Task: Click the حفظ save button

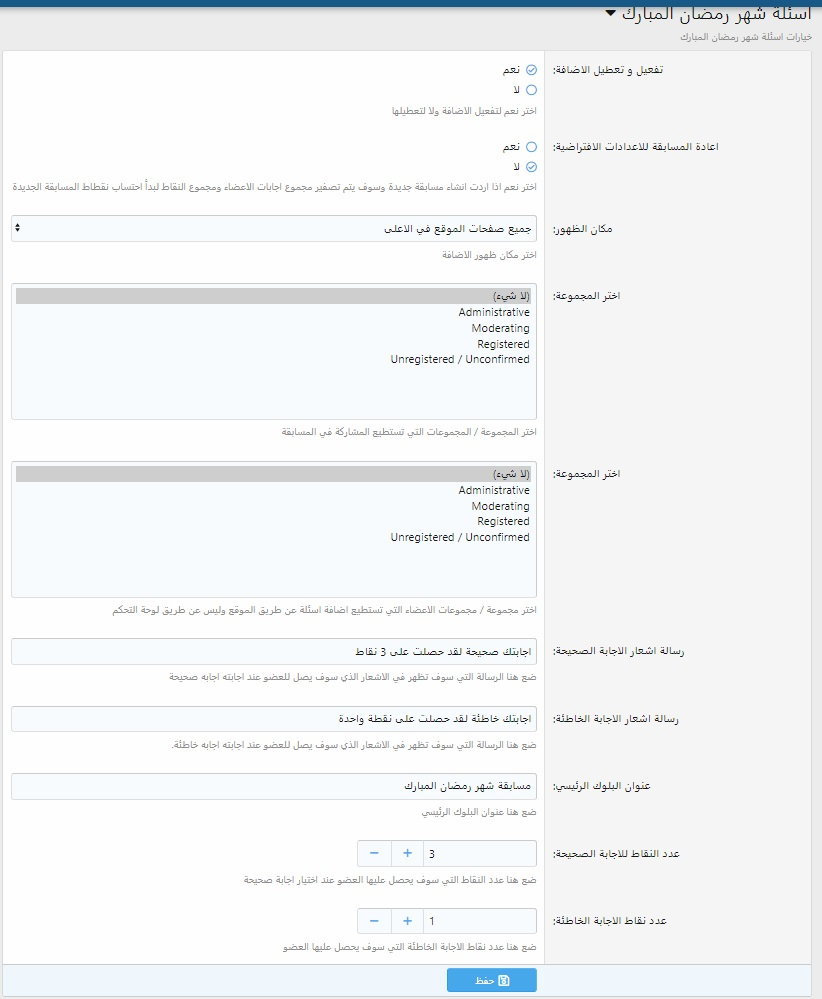Action: tap(491, 981)
